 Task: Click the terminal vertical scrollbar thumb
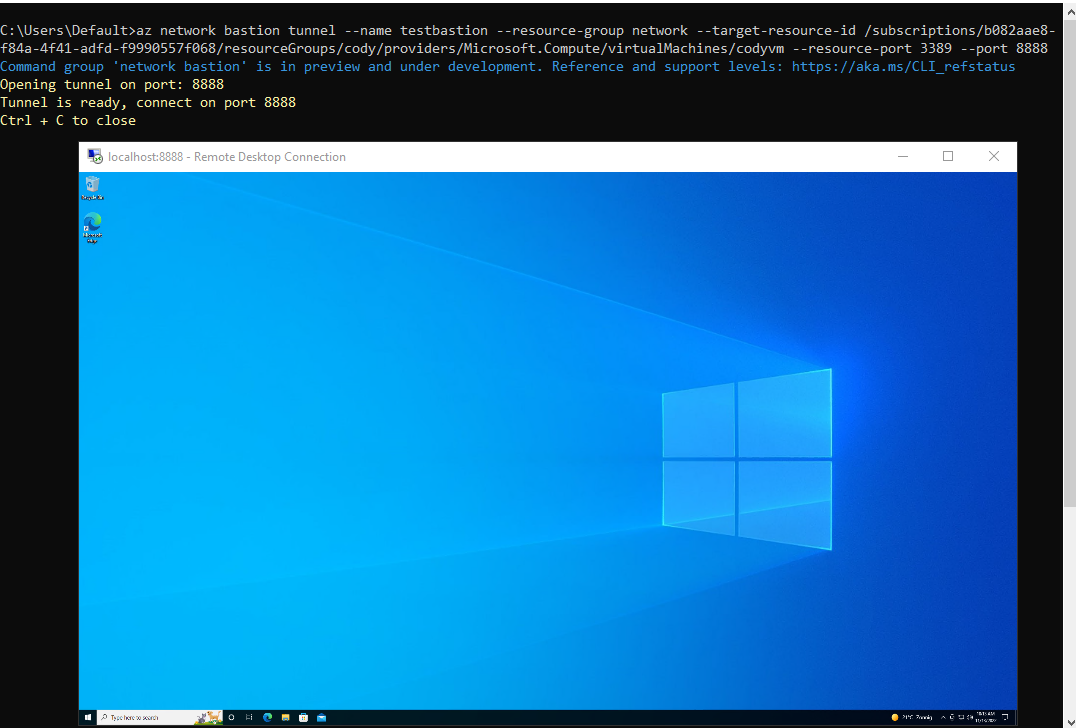[1071, 265]
